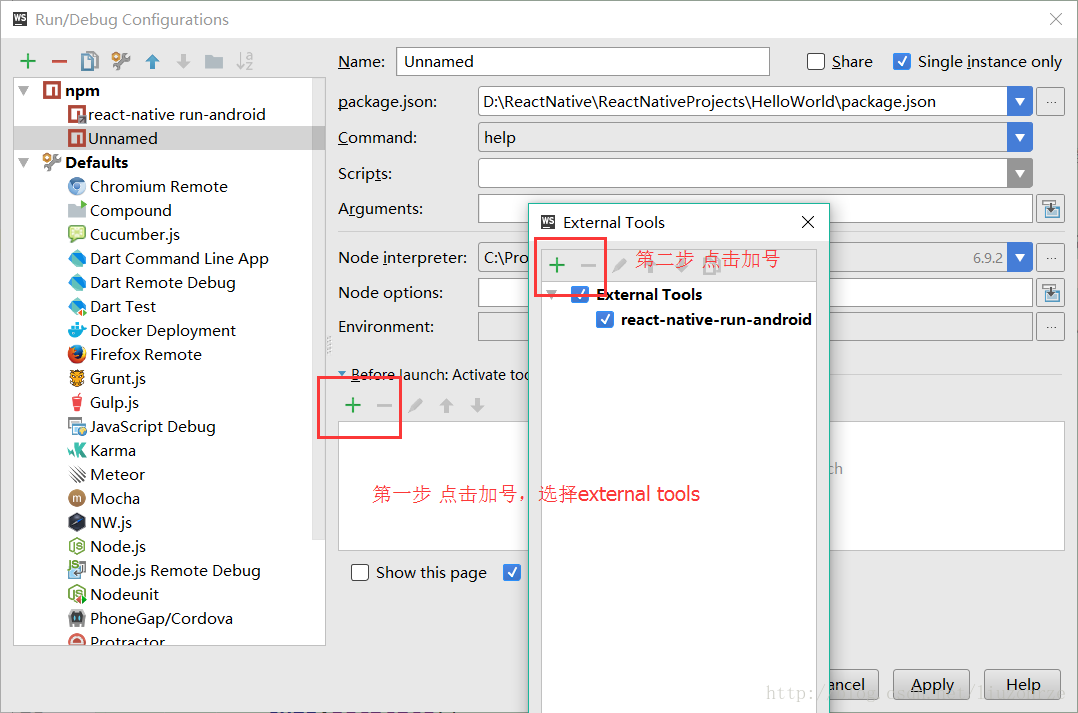The height and width of the screenshot is (713, 1078).
Task: Select Meteor default configuration
Action: coord(107,475)
